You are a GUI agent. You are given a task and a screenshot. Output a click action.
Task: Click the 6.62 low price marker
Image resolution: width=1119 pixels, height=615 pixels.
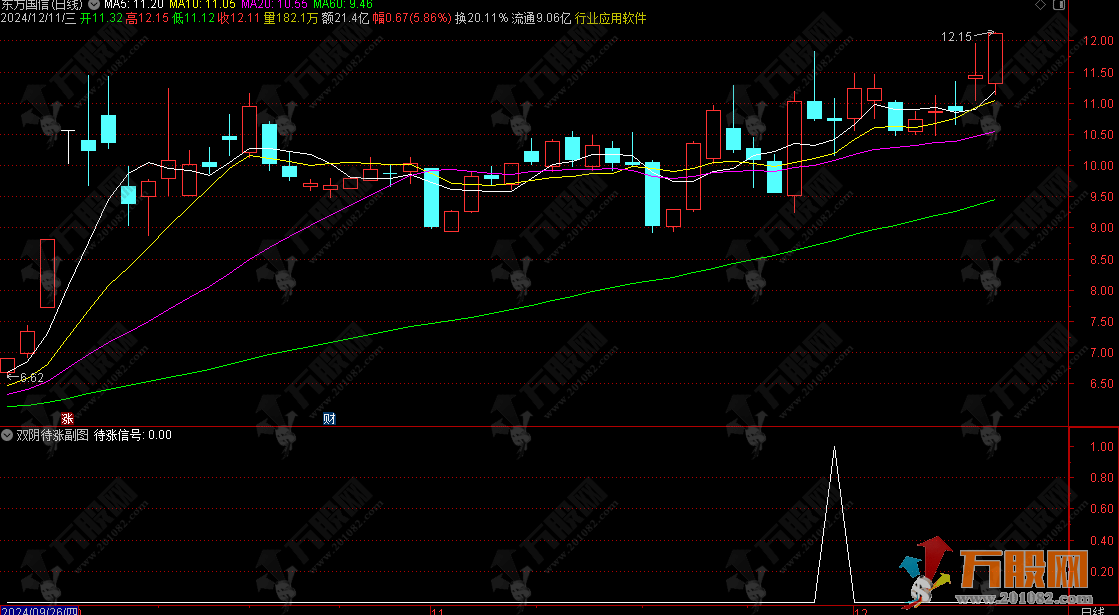pos(30,378)
